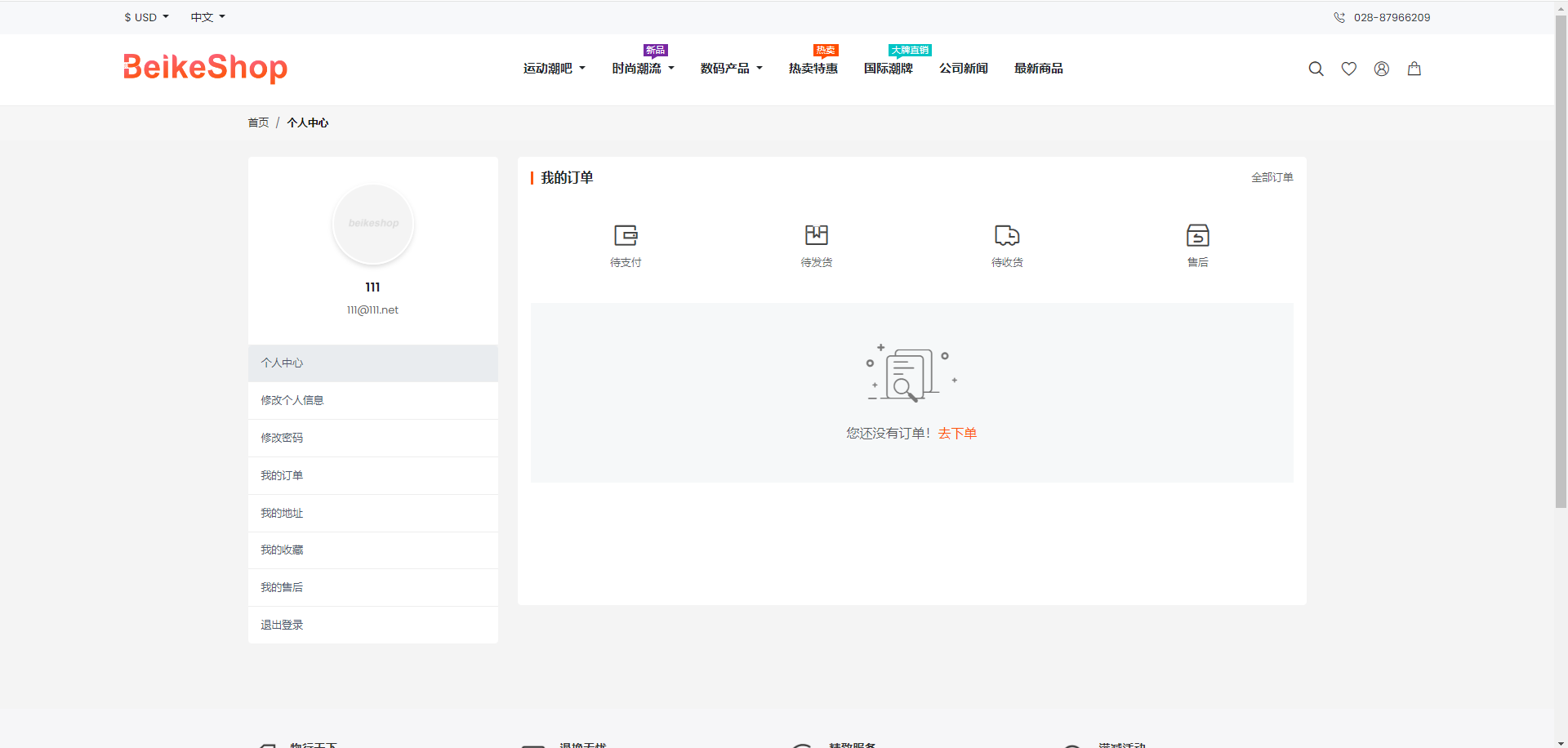1568x748 pixels.
Task: Go to 公司新闻 in the navigation
Action: pyautogui.click(x=963, y=69)
